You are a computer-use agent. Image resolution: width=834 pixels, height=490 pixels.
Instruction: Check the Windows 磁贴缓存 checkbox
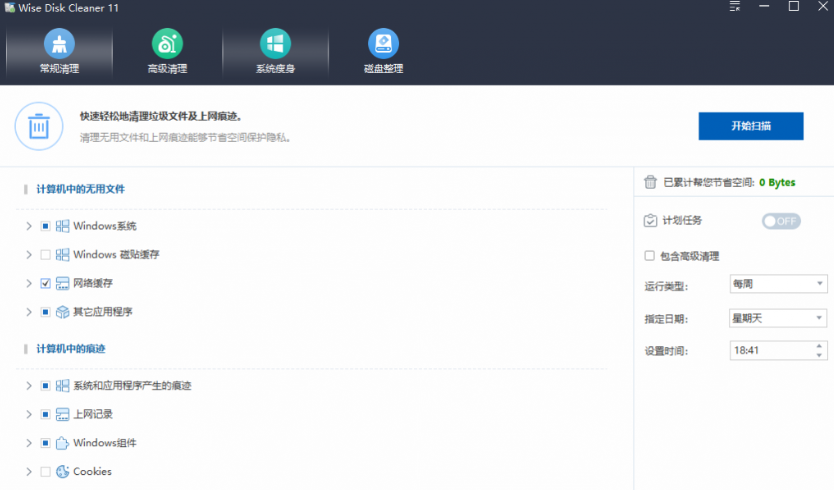45,255
